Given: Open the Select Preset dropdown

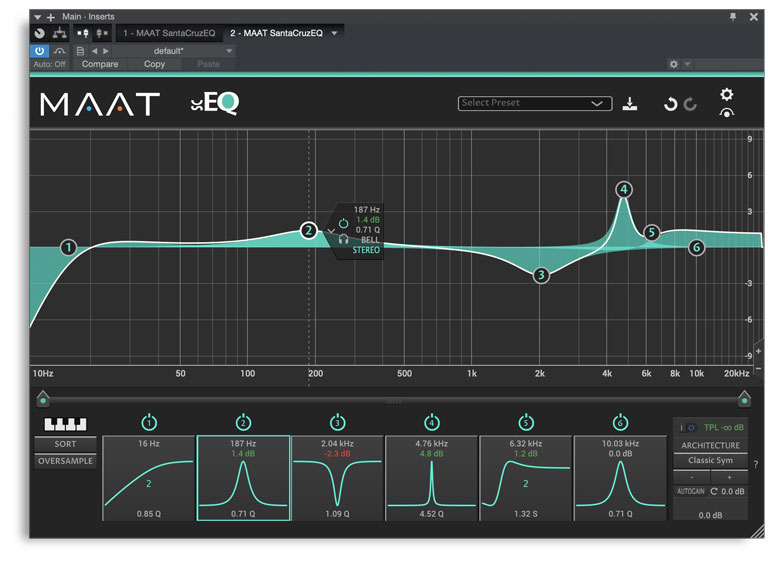Looking at the screenshot, I should point(534,103).
